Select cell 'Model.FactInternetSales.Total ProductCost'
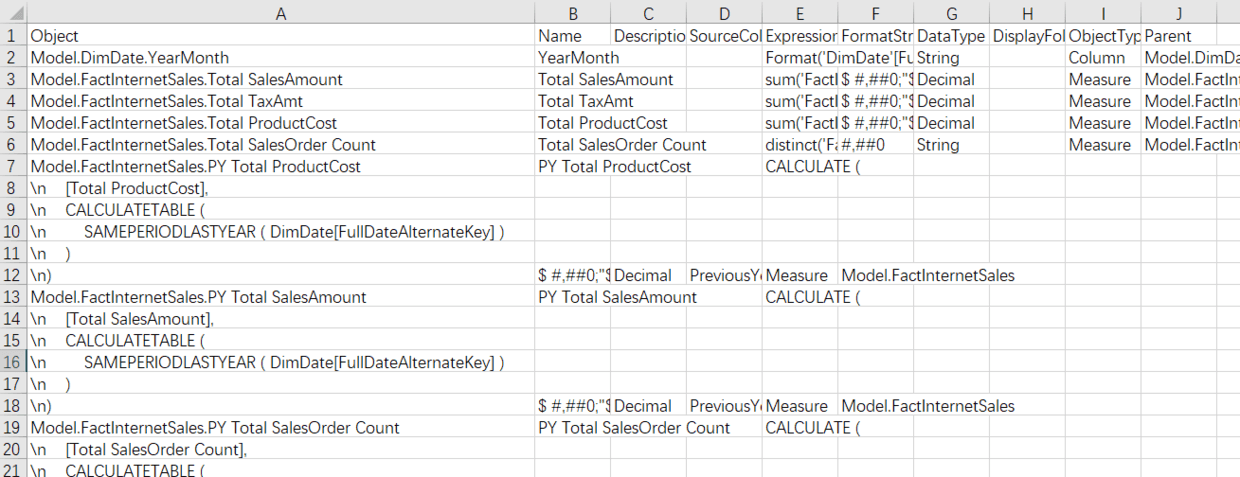The image size is (1240, 477). pos(280,123)
